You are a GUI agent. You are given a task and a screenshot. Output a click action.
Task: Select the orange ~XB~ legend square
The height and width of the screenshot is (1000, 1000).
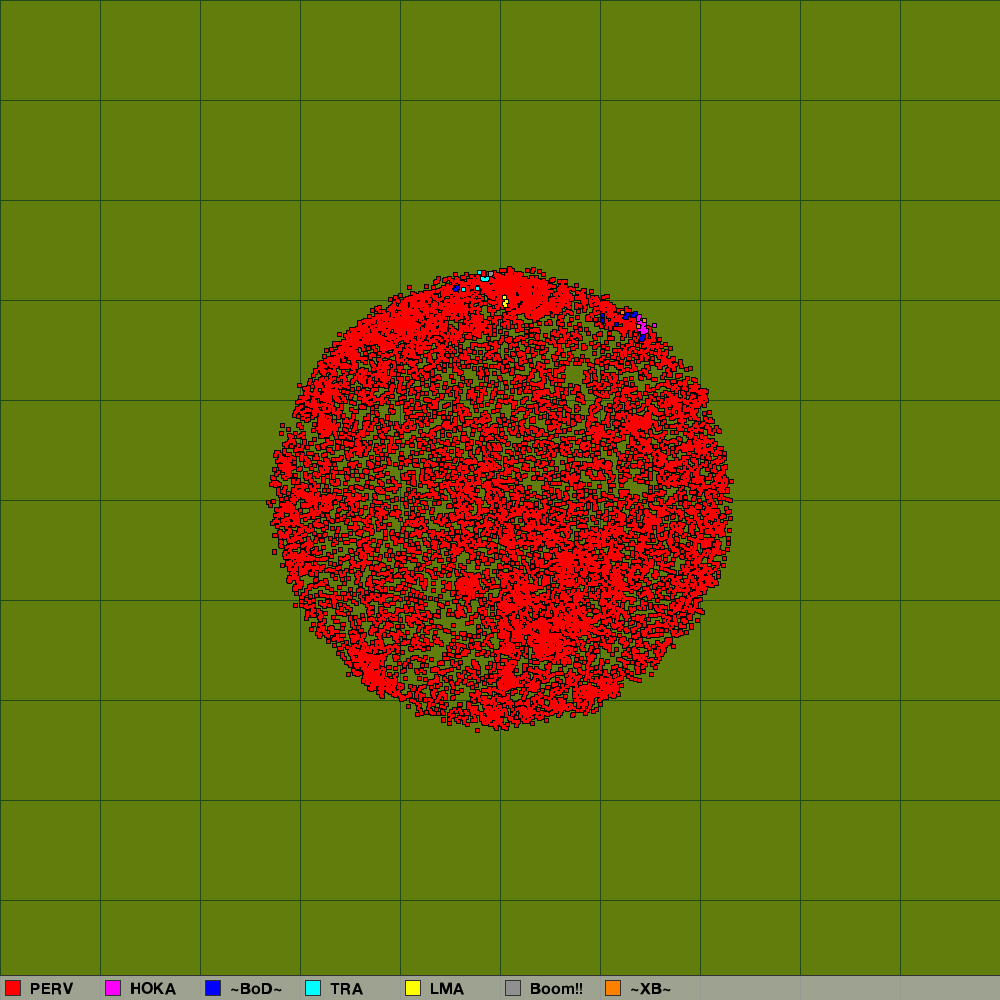pyautogui.click(x=613, y=988)
